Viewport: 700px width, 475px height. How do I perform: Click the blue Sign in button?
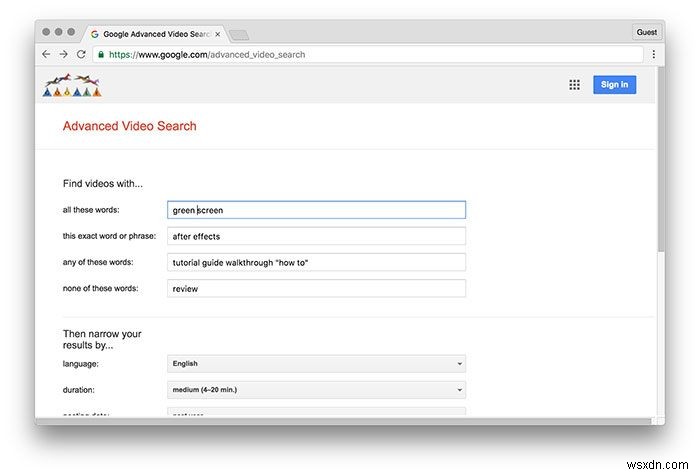(614, 85)
